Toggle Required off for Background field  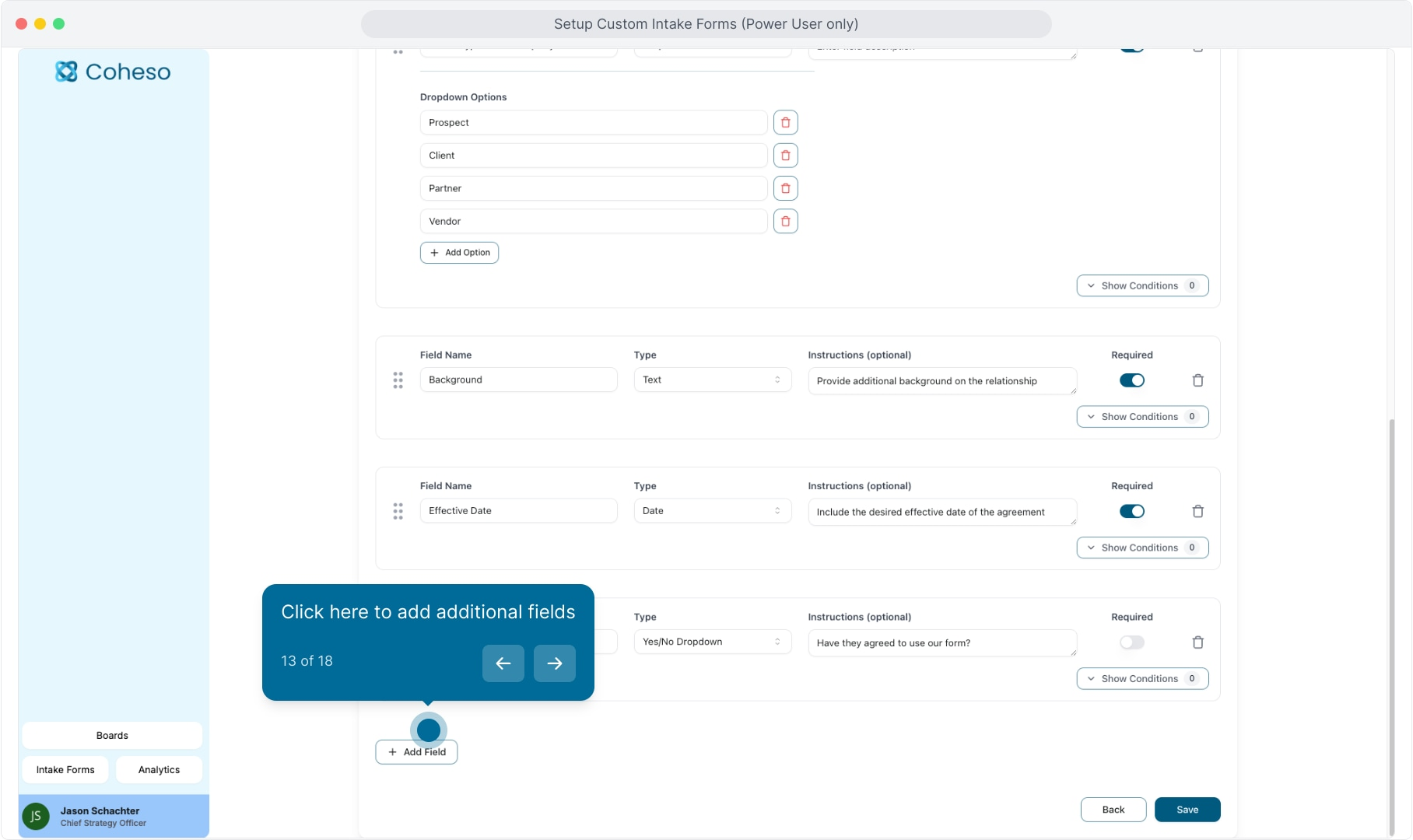[1131, 380]
